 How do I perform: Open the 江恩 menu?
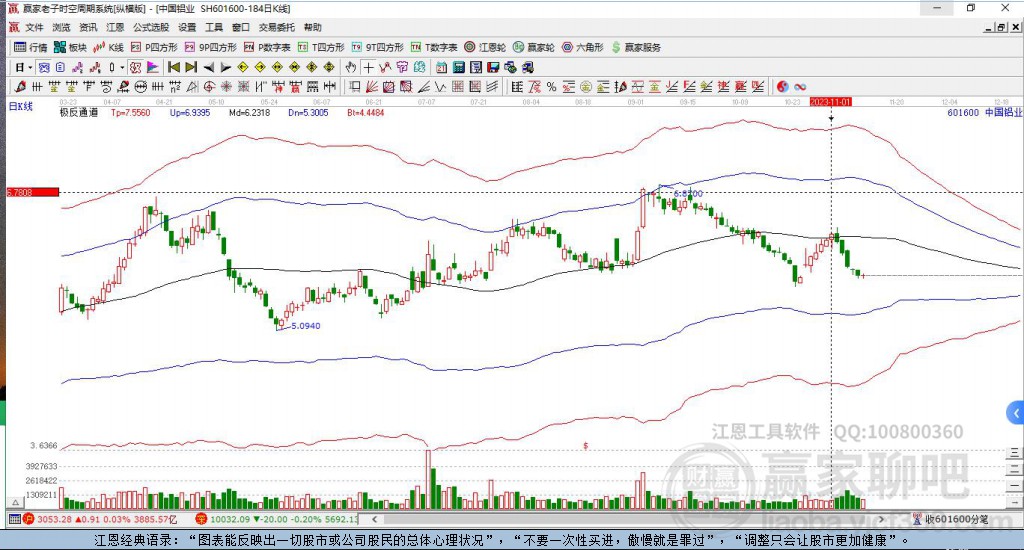tap(115, 27)
